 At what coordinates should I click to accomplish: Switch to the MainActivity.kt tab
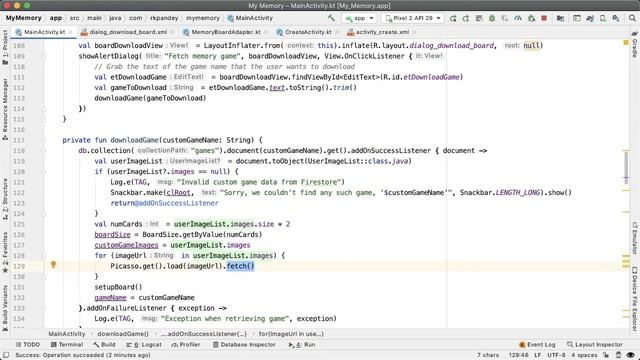44,32
